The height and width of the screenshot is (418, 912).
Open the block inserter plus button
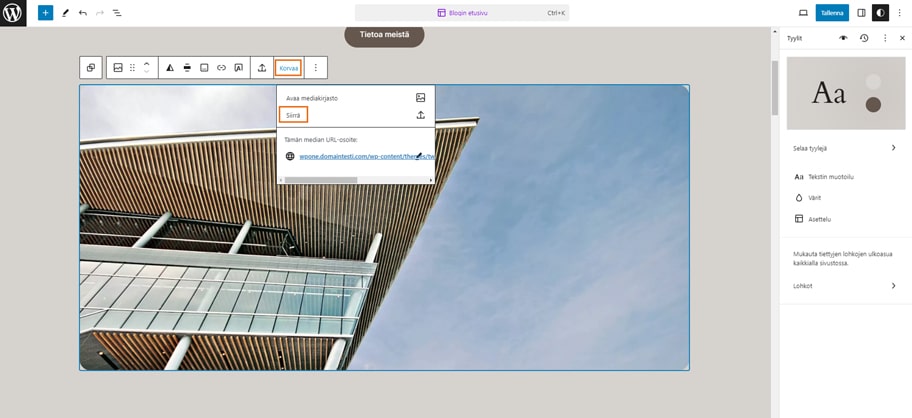pos(45,13)
